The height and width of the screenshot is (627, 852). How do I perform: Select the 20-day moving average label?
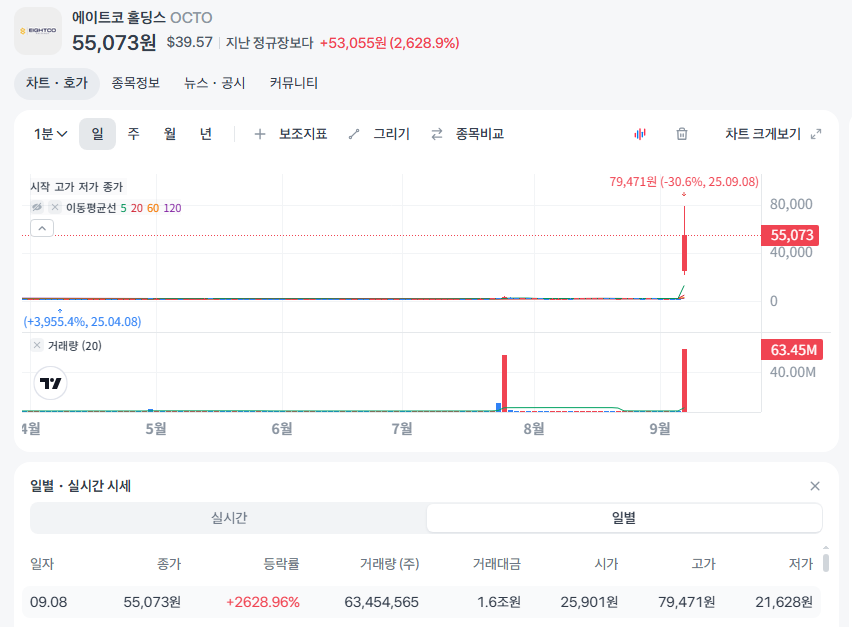click(136, 208)
